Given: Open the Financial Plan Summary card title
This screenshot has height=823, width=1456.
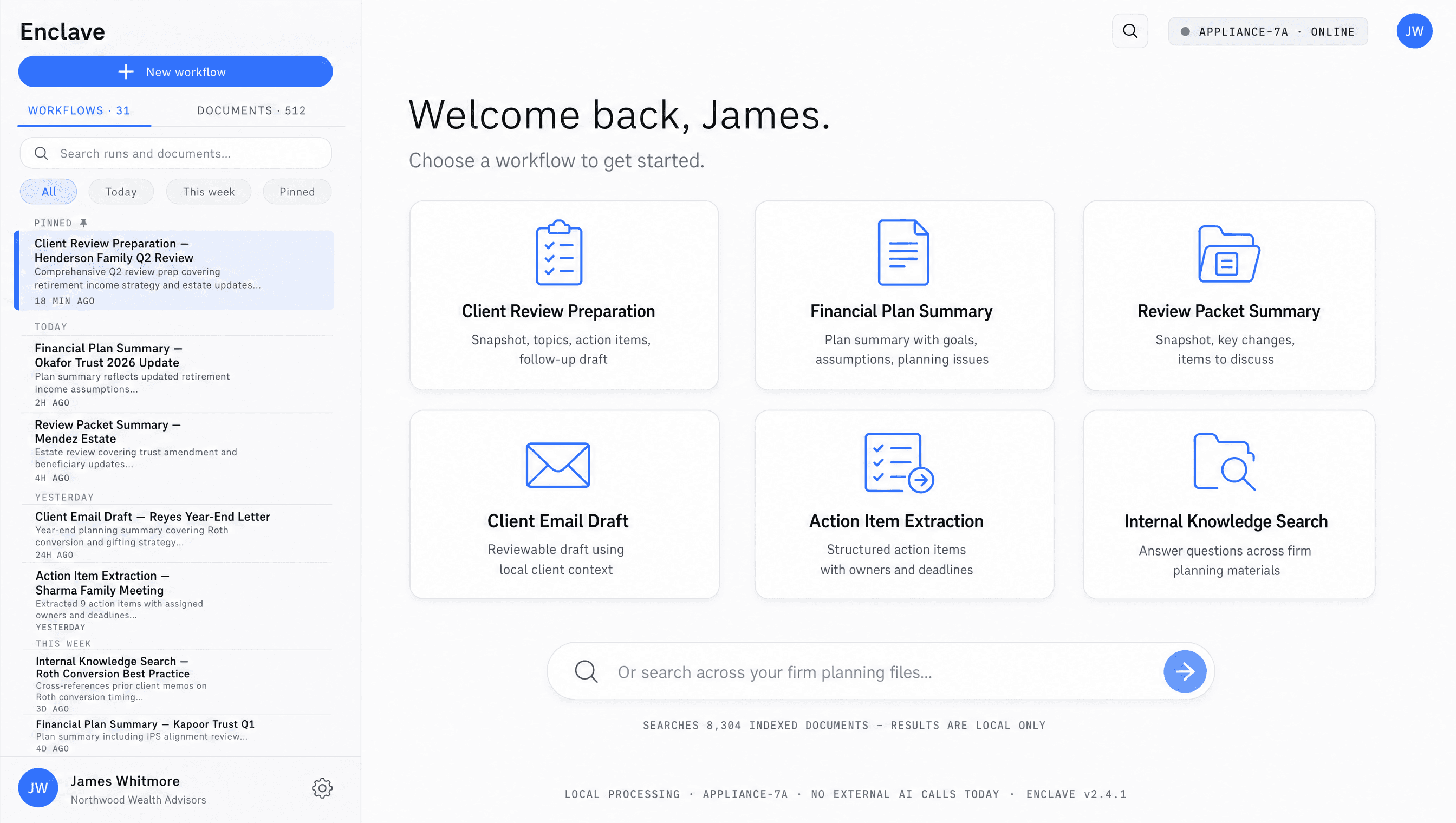Looking at the screenshot, I should (901, 311).
